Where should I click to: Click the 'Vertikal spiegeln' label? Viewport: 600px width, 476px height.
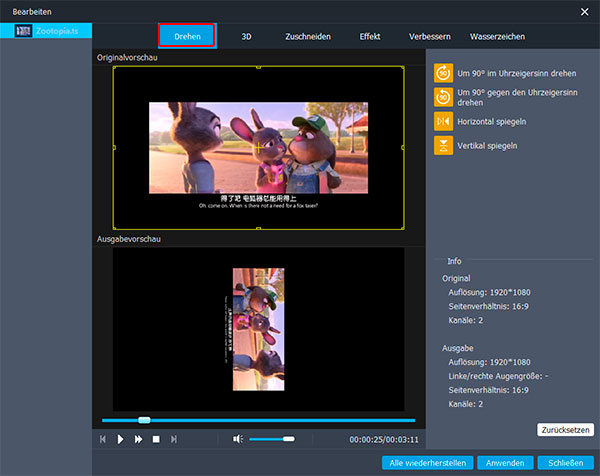click(x=487, y=146)
